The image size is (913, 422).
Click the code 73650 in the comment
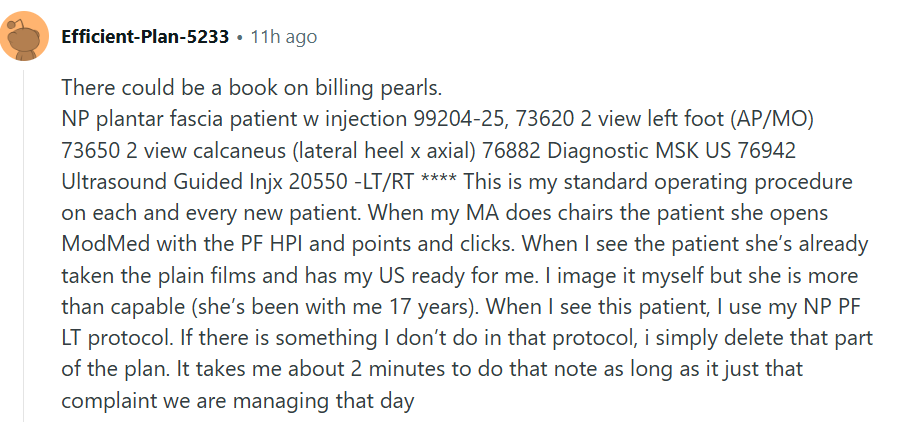click(x=90, y=152)
